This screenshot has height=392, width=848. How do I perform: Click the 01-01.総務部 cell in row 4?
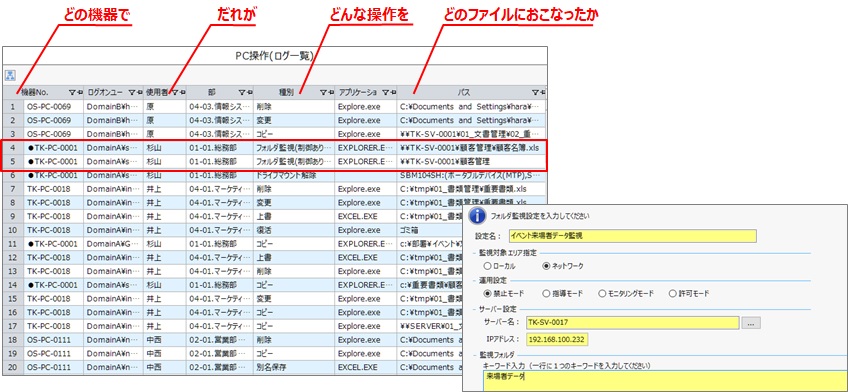[220, 148]
